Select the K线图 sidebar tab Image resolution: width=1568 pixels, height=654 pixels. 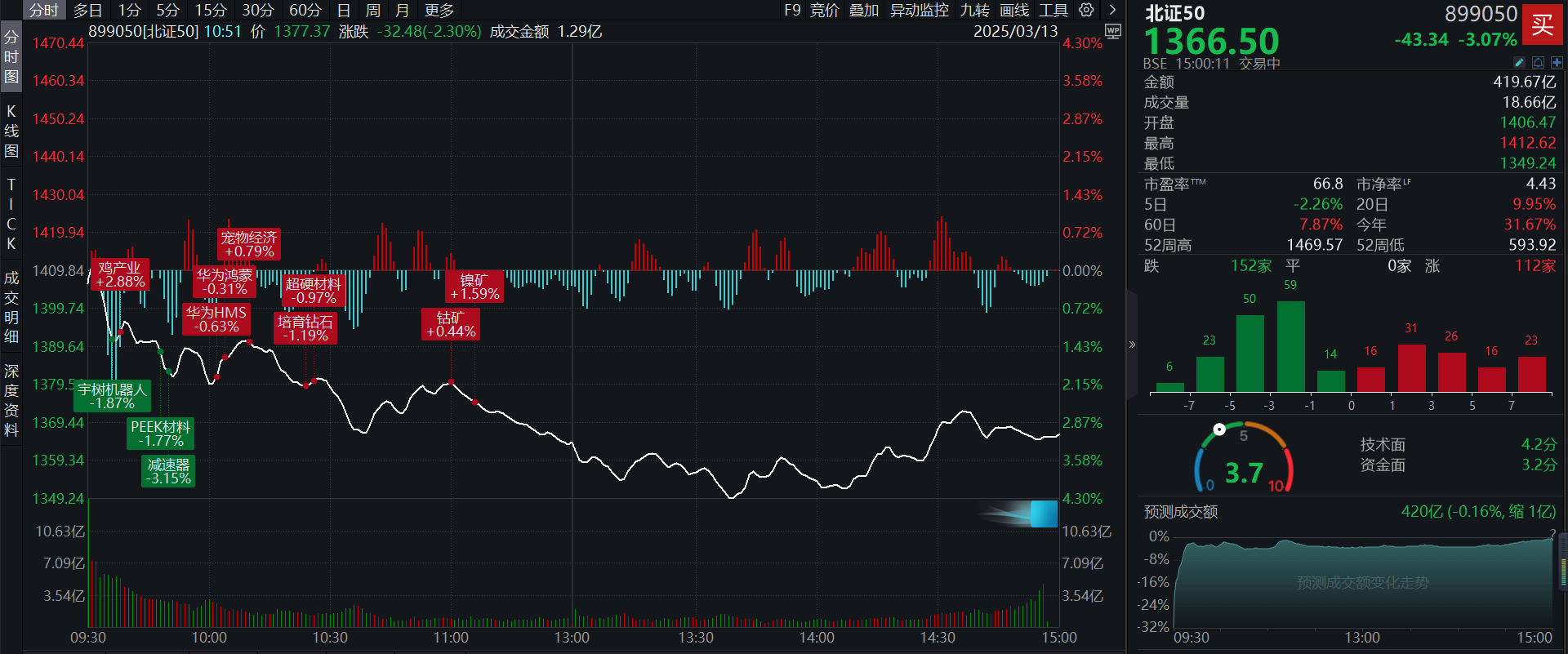point(11,131)
